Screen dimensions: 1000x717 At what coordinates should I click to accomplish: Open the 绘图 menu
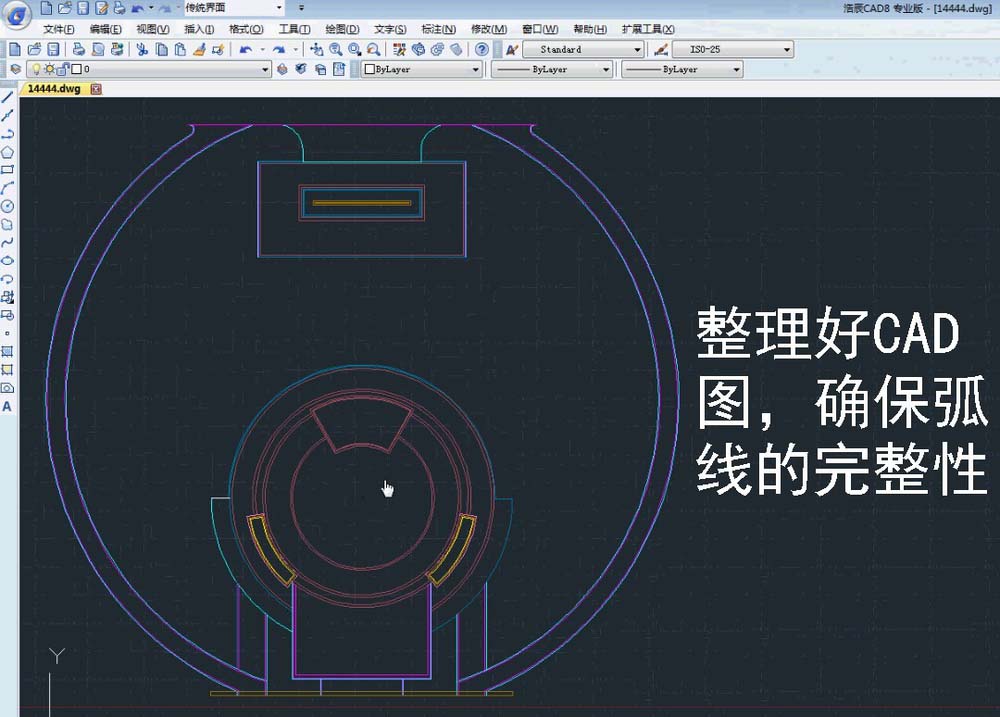click(341, 29)
